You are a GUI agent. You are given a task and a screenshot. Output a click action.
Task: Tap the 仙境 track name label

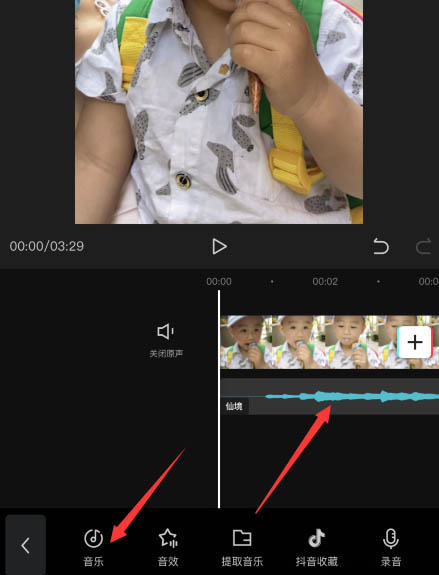234,406
